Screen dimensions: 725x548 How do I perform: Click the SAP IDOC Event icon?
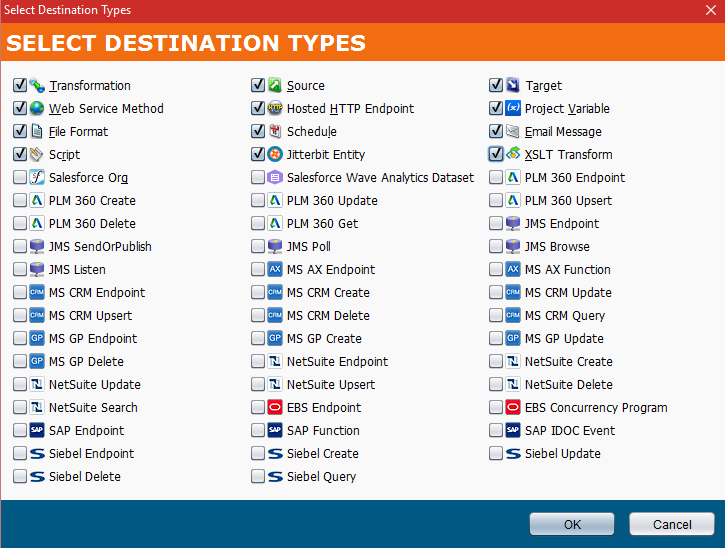(x=513, y=431)
